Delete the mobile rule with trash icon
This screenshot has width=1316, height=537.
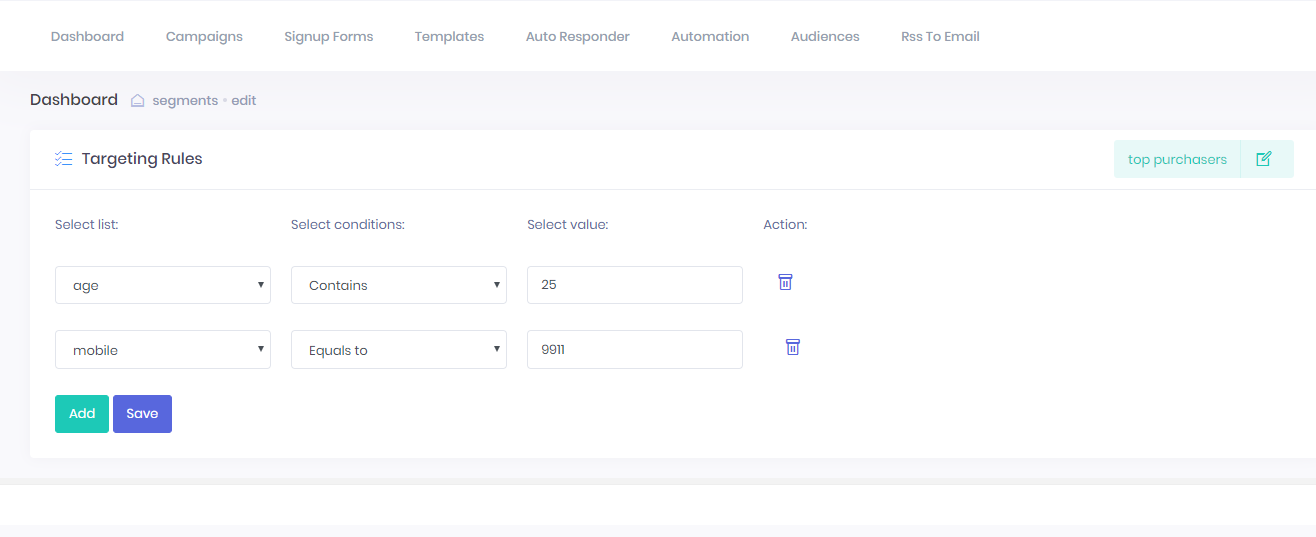pos(792,347)
